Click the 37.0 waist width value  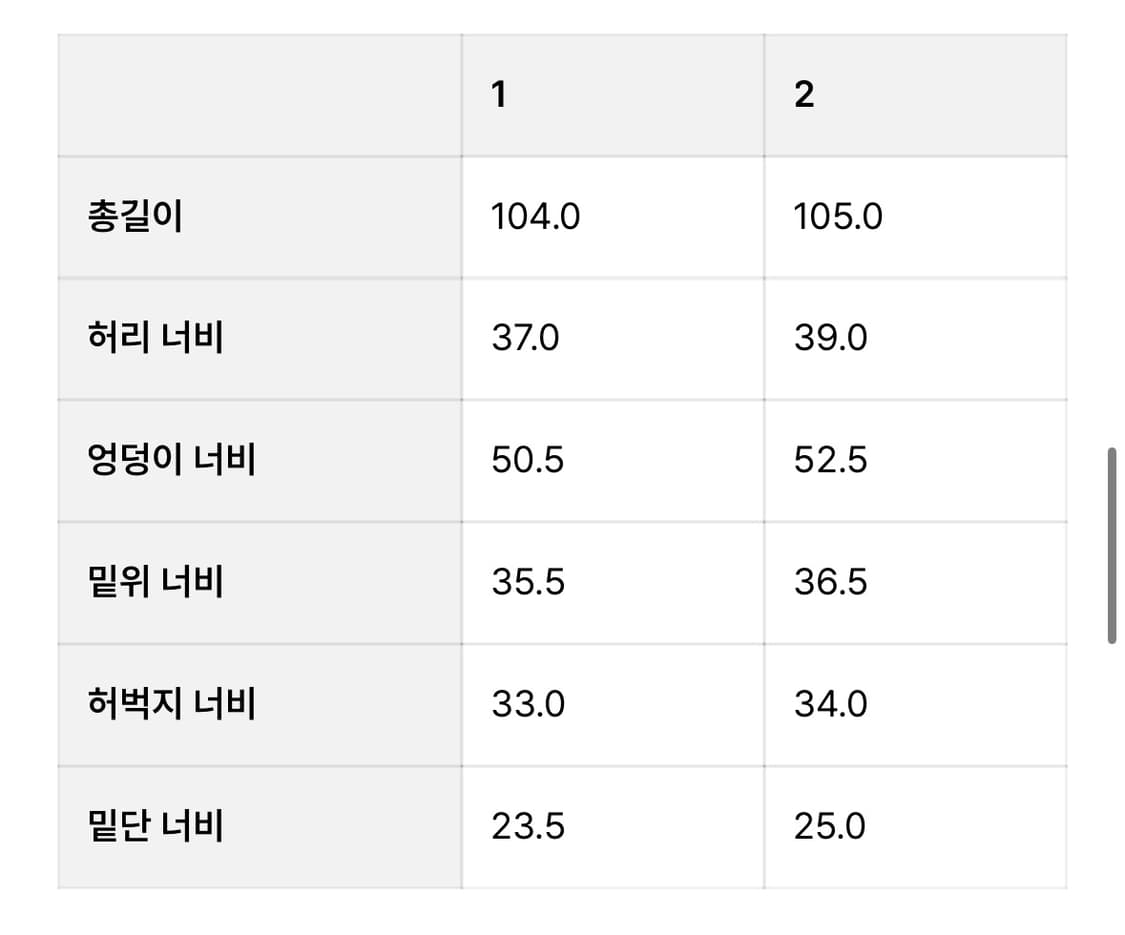coord(525,339)
